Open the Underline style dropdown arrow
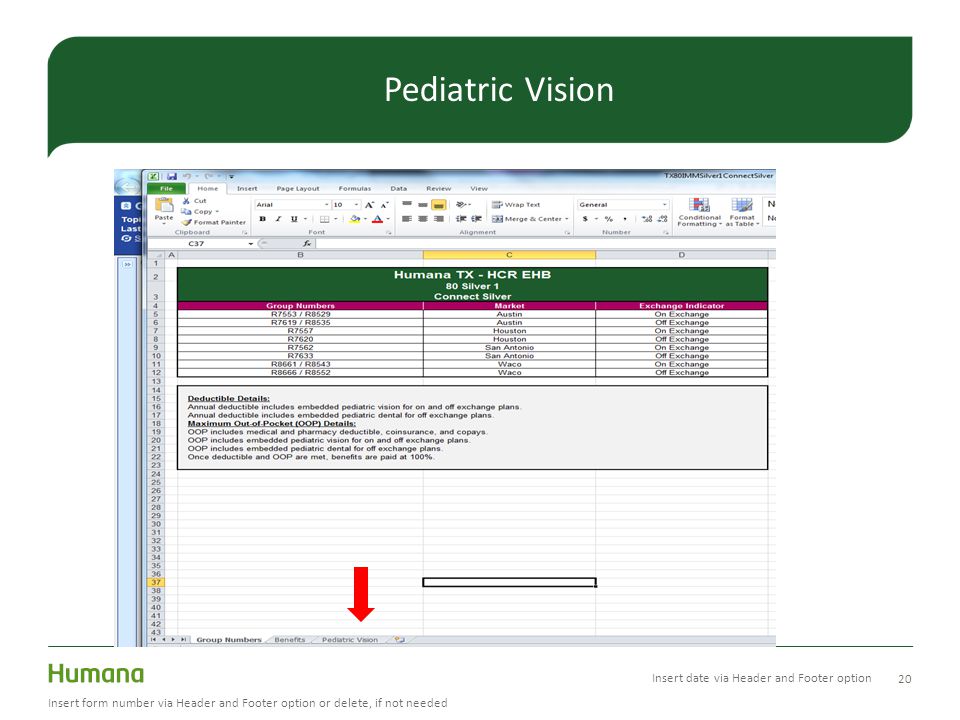Screen dimensions: 960x720 pos(305,219)
